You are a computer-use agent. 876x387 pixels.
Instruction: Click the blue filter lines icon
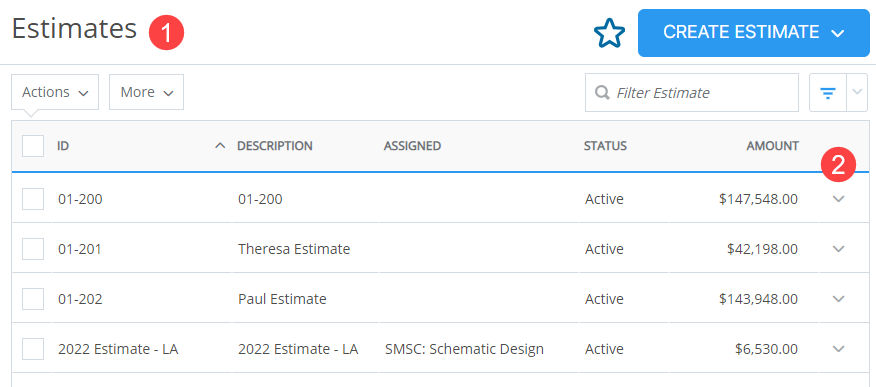[x=827, y=93]
